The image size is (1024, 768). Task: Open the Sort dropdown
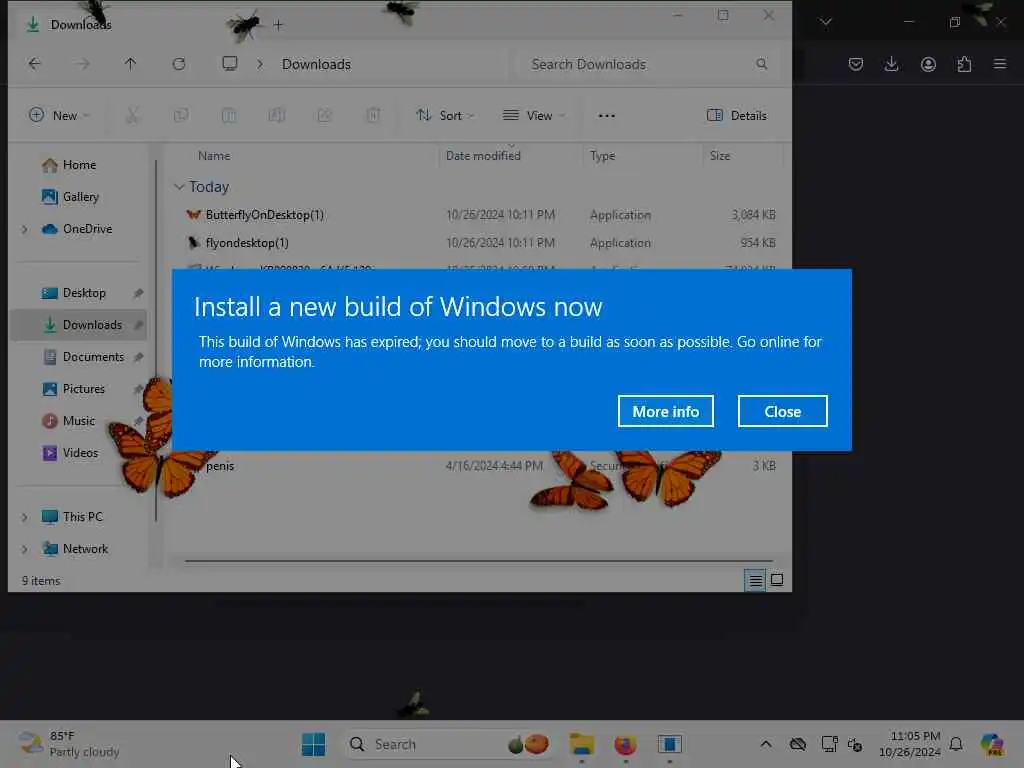pos(445,116)
